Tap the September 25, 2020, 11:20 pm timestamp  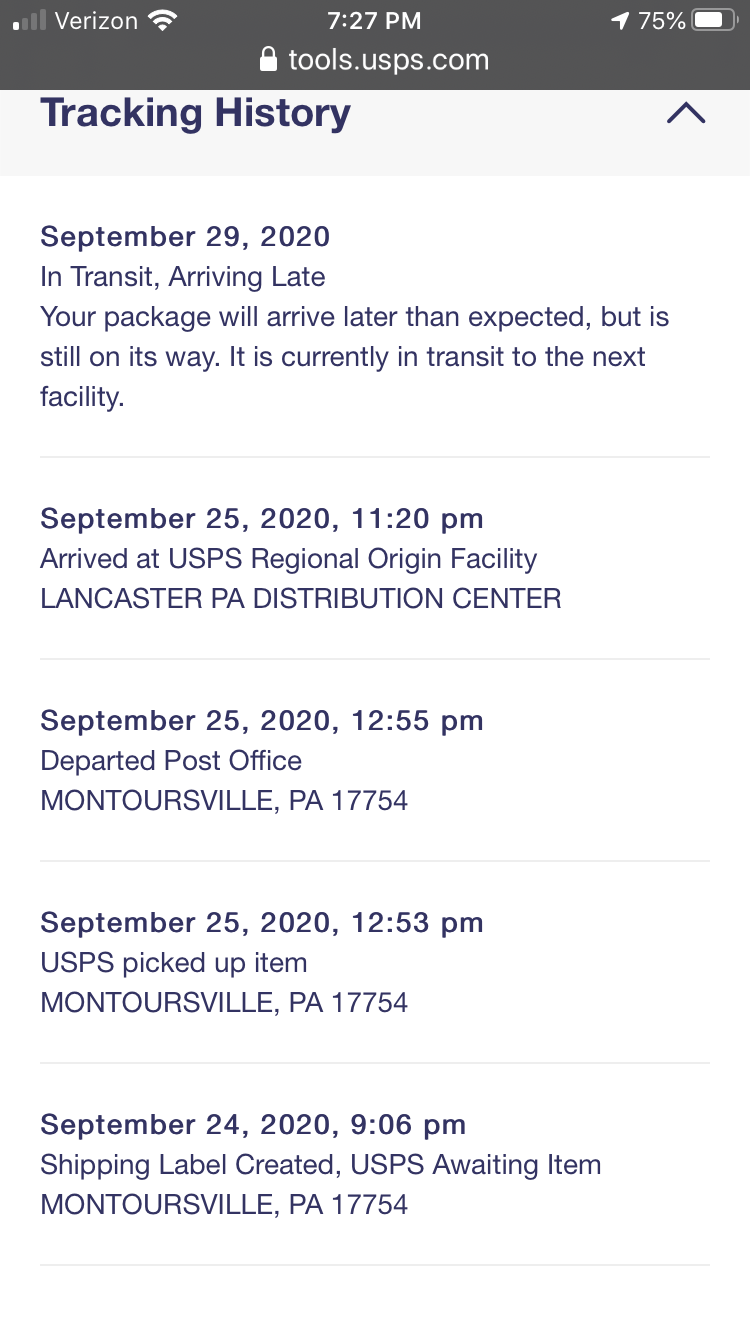pos(262,519)
